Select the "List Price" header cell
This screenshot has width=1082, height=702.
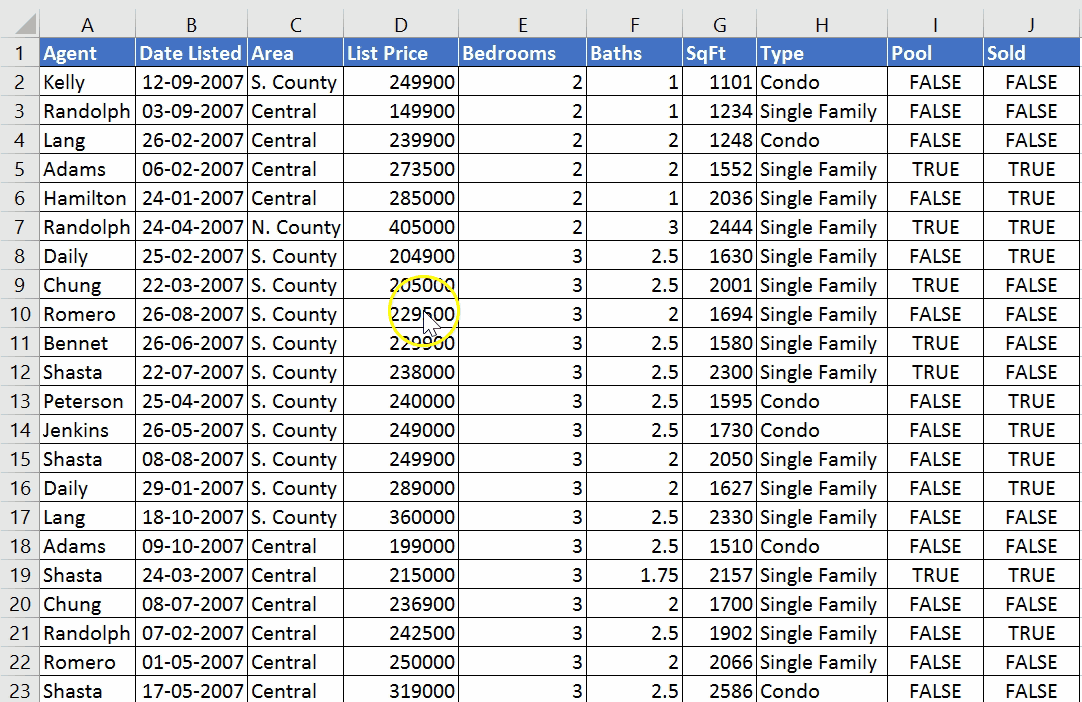point(400,53)
